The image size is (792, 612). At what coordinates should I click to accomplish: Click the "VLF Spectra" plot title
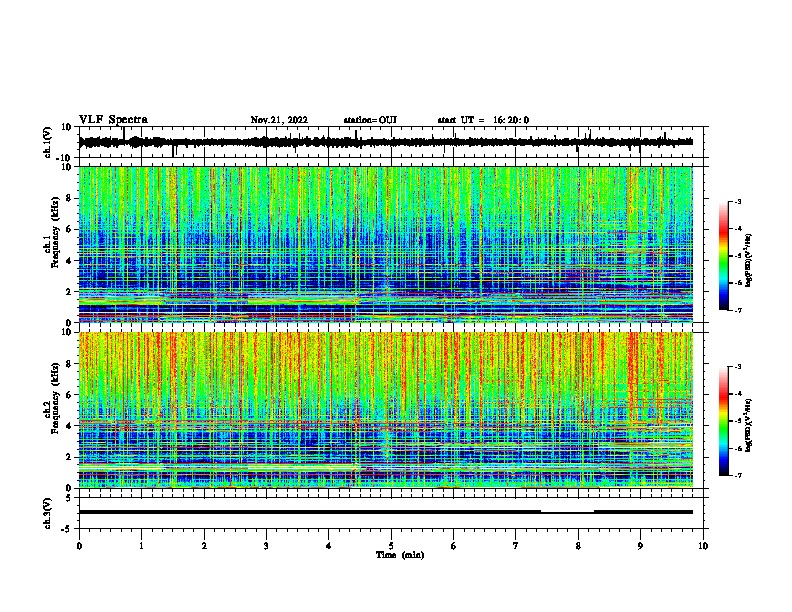pos(113,120)
